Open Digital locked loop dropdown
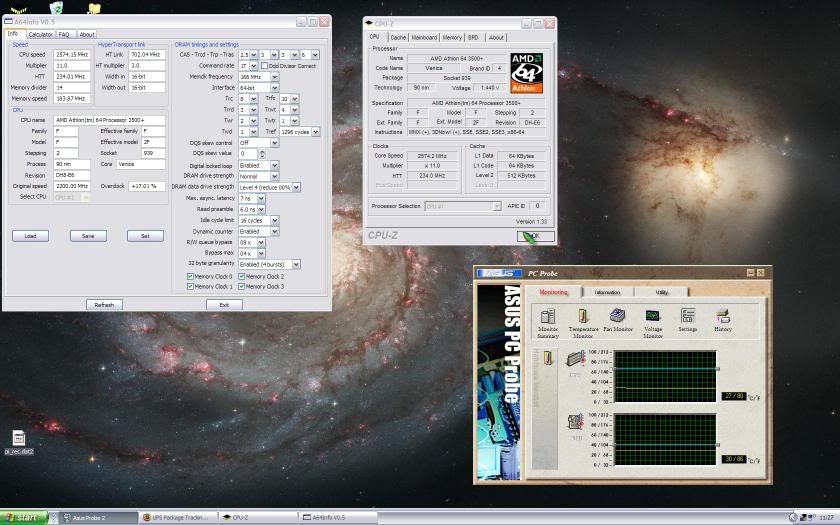Viewport: 840px width, 525px height. click(x=274, y=166)
